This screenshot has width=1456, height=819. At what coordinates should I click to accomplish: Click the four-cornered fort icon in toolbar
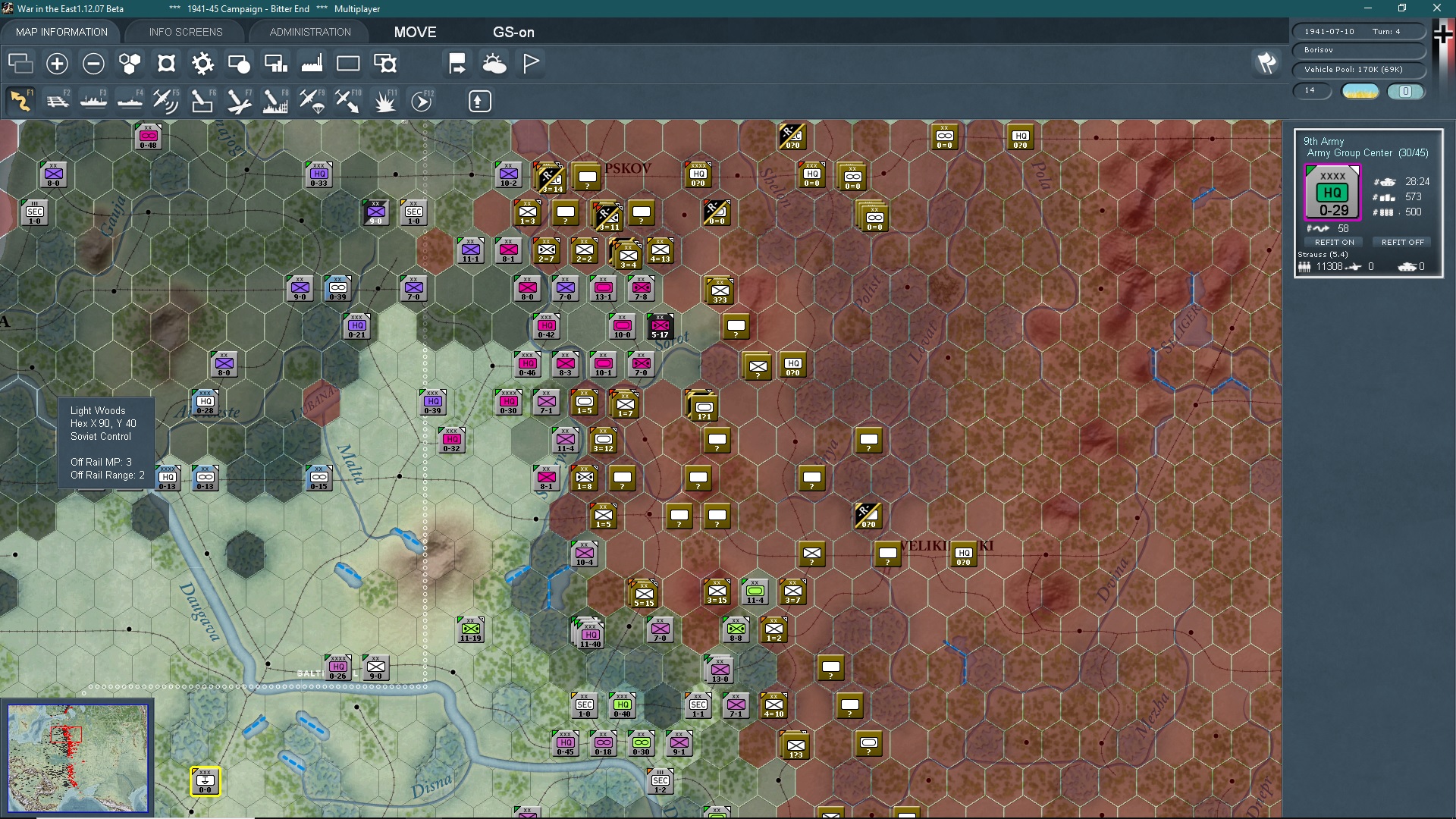[x=166, y=63]
